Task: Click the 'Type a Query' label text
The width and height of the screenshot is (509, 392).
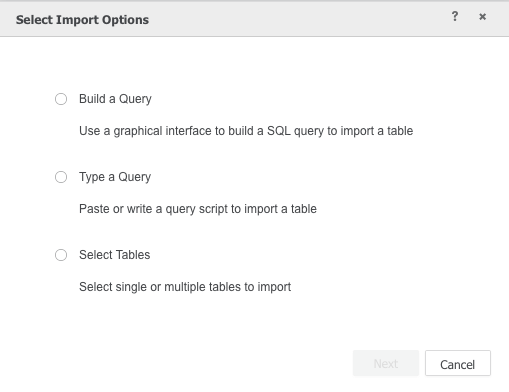Action: (x=115, y=177)
